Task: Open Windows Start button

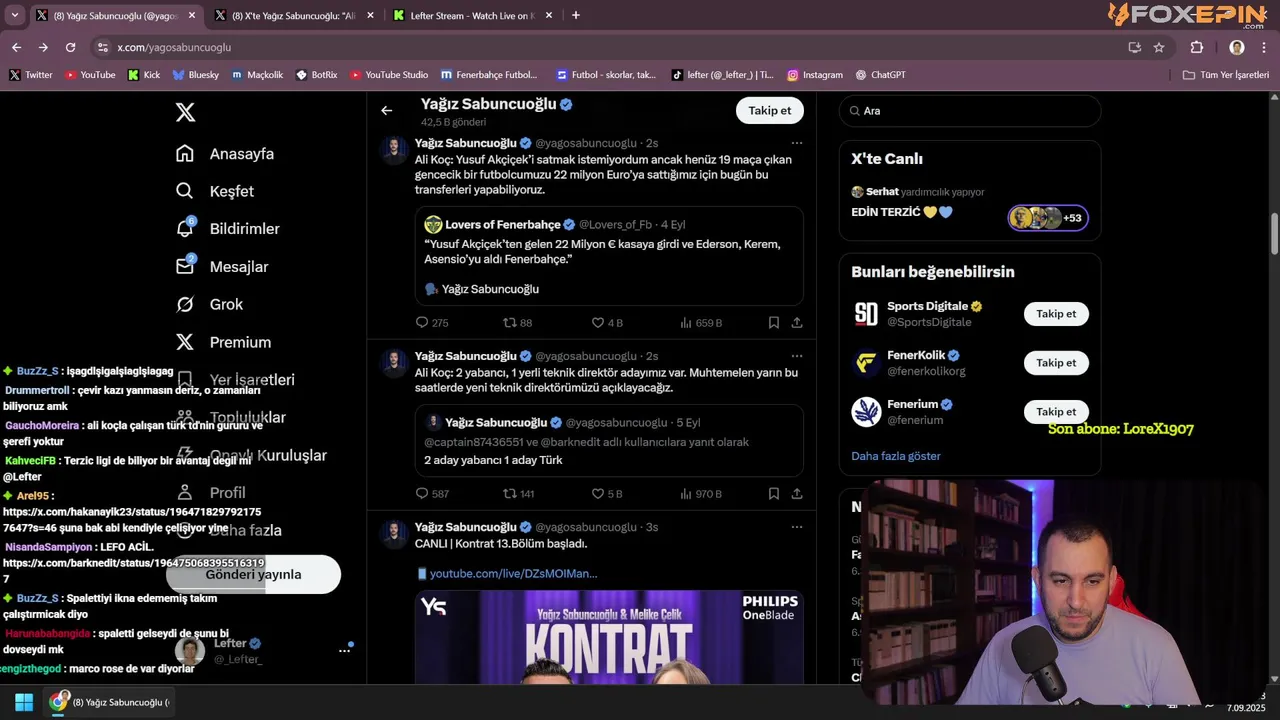Action: (24, 702)
